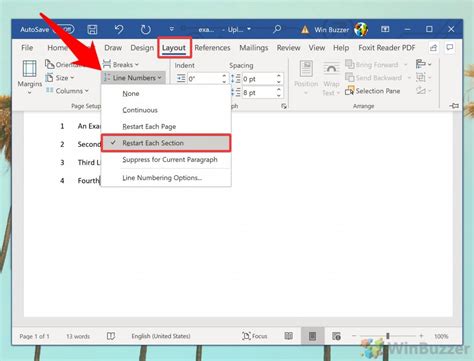Toggle Restart Each Section option
This screenshot has height=361, width=474.
coord(166,143)
